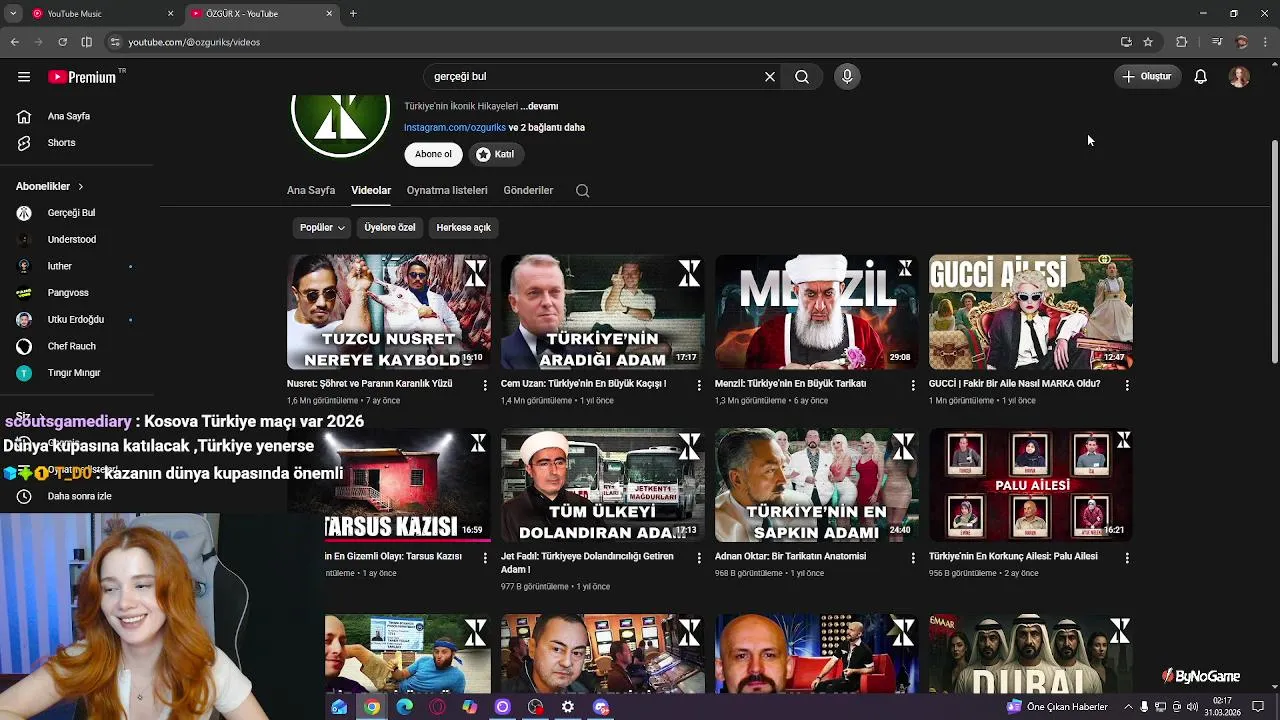This screenshot has width=1280, height=720.
Task: Open the Palu Ailesi video thumbnail
Action: (x=1030, y=485)
